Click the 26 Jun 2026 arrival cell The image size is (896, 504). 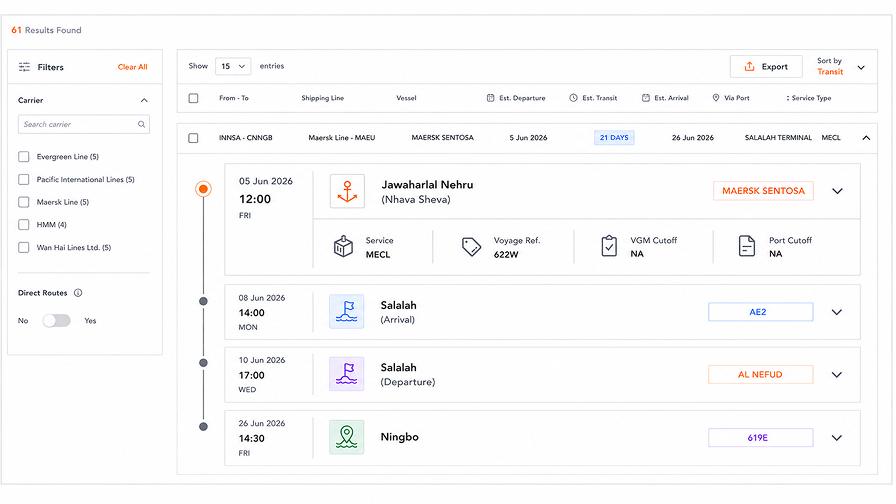[693, 138]
